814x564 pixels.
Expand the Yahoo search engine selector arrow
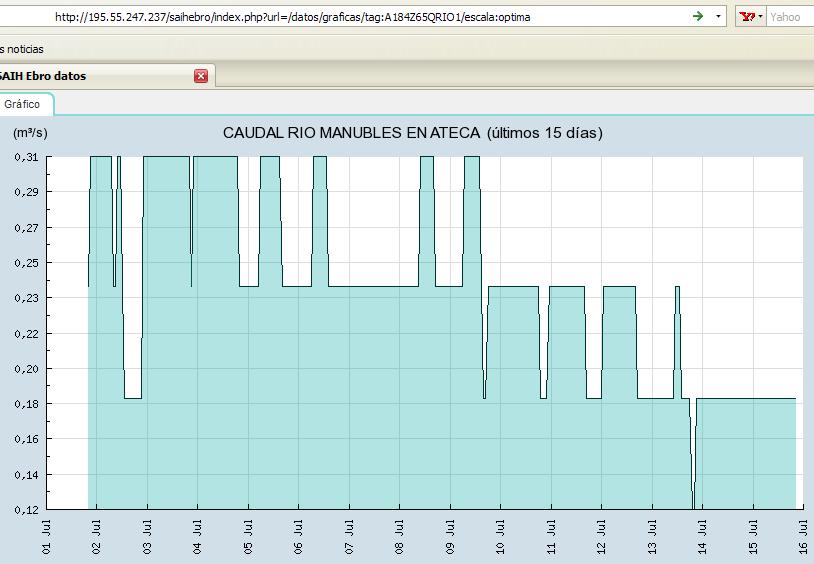[761, 17]
